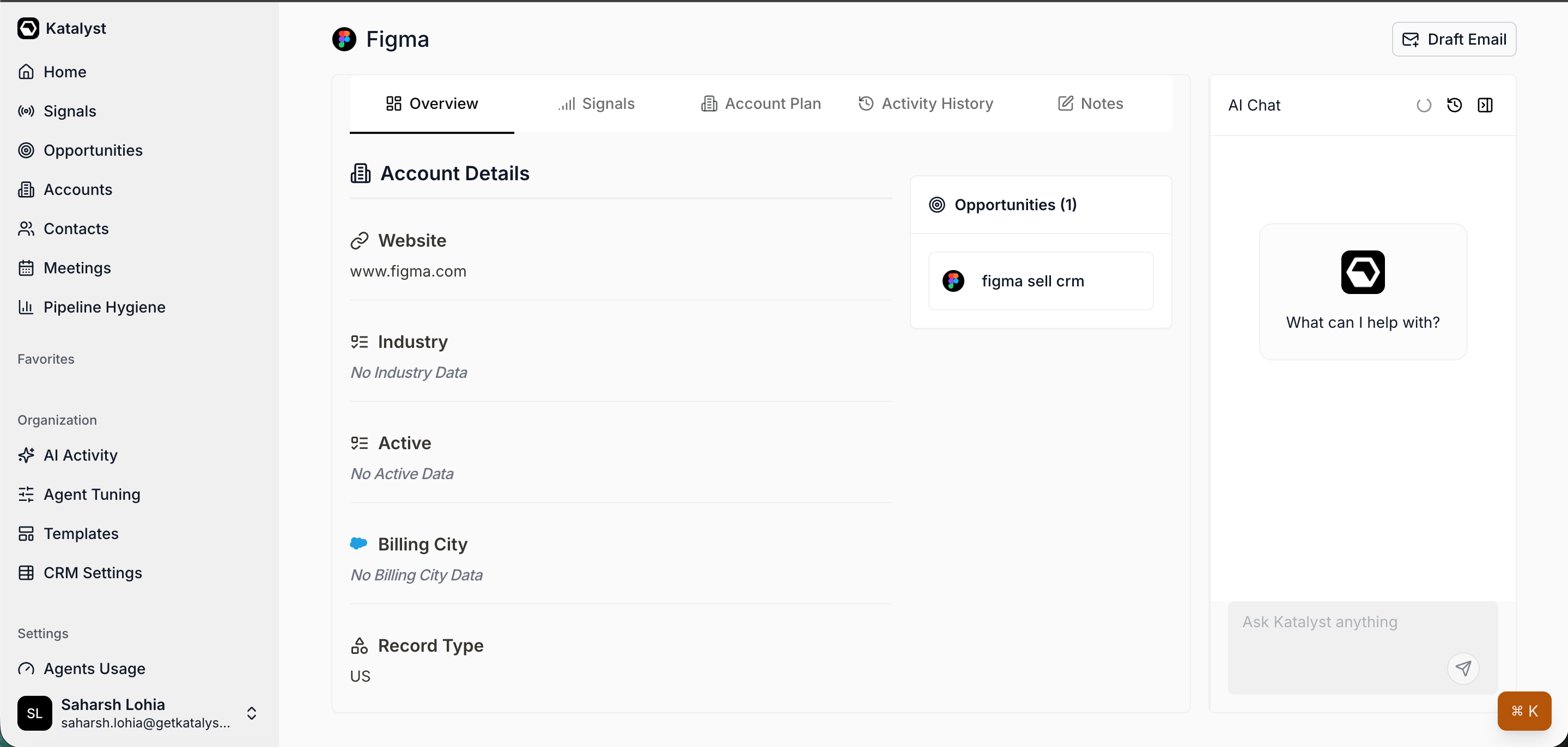This screenshot has height=747, width=1568.
Task: Click the No Billing City Data value
Action: [416, 574]
